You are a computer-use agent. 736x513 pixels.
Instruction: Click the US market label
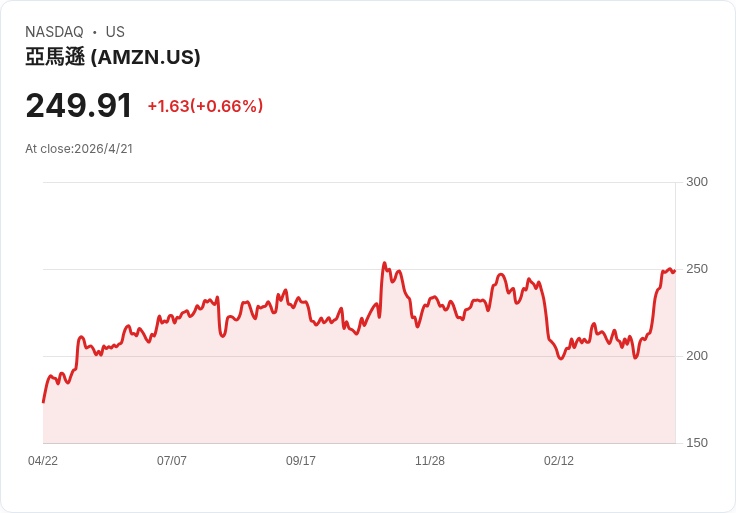pyautogui.click(x=115, y=32)
